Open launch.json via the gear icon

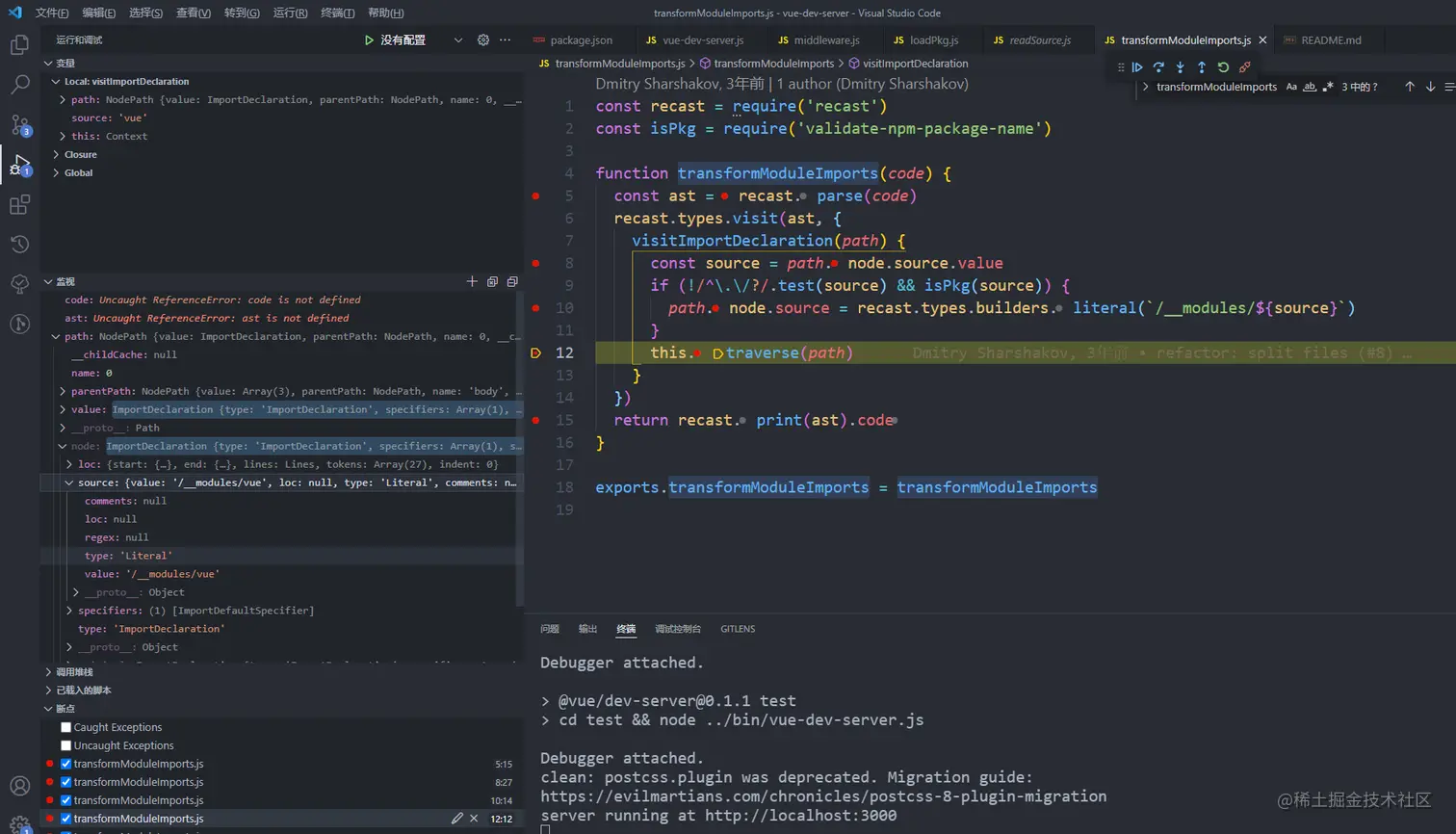click(483, 40)
